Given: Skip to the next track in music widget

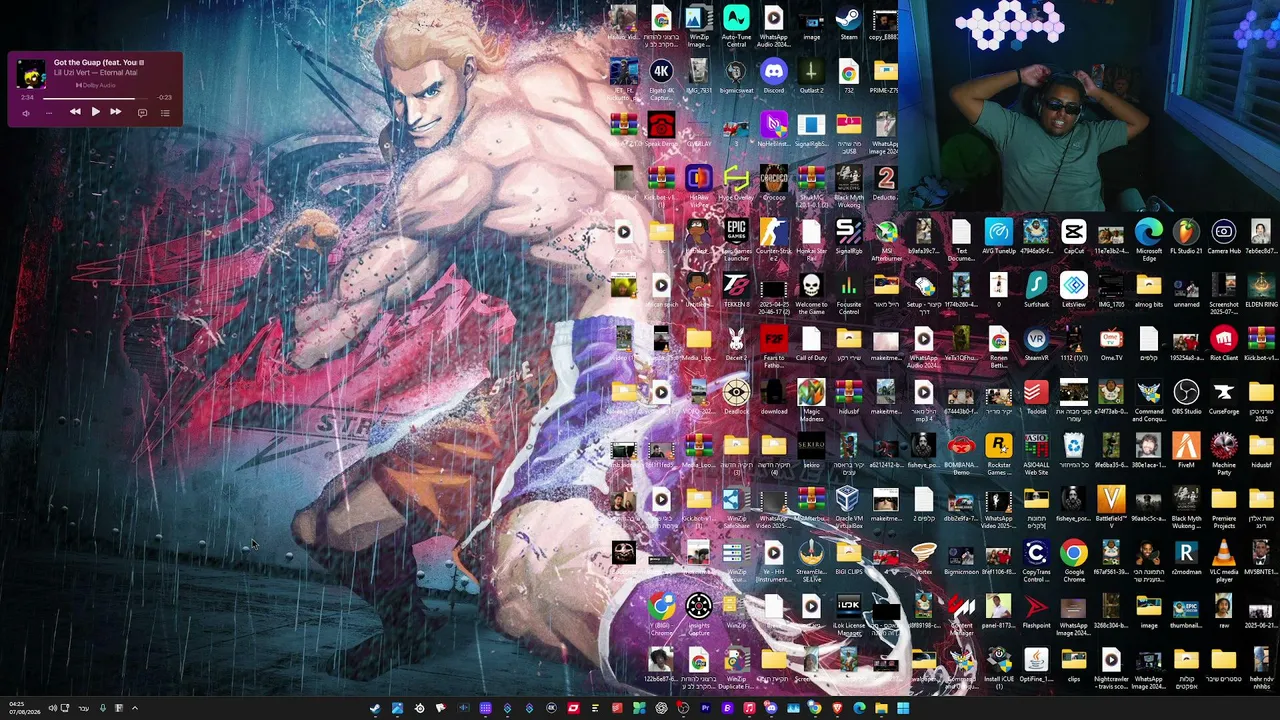Looking at the screenshot, I should [115, 112].
